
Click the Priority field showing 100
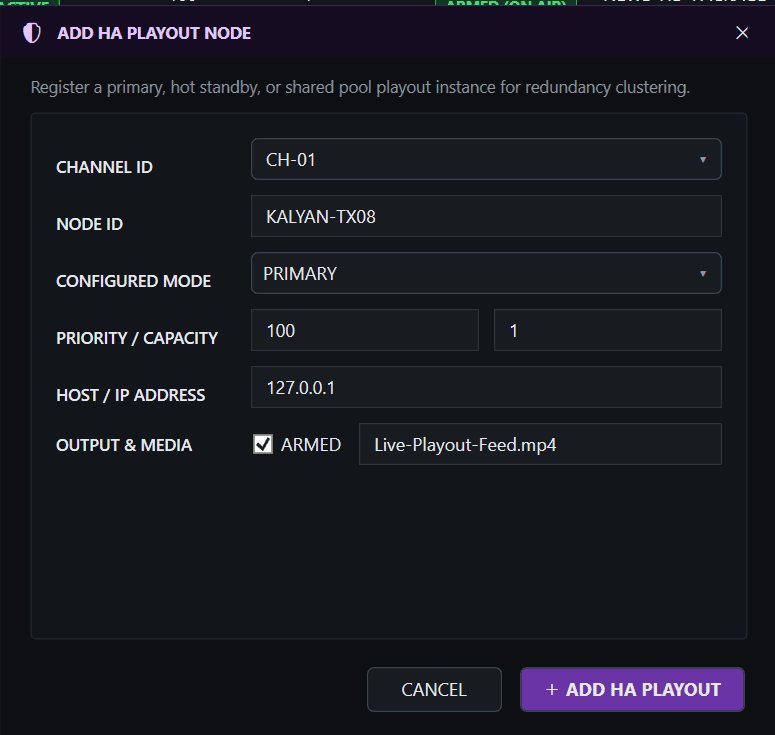pyautogui.click(x=365, y=330)
